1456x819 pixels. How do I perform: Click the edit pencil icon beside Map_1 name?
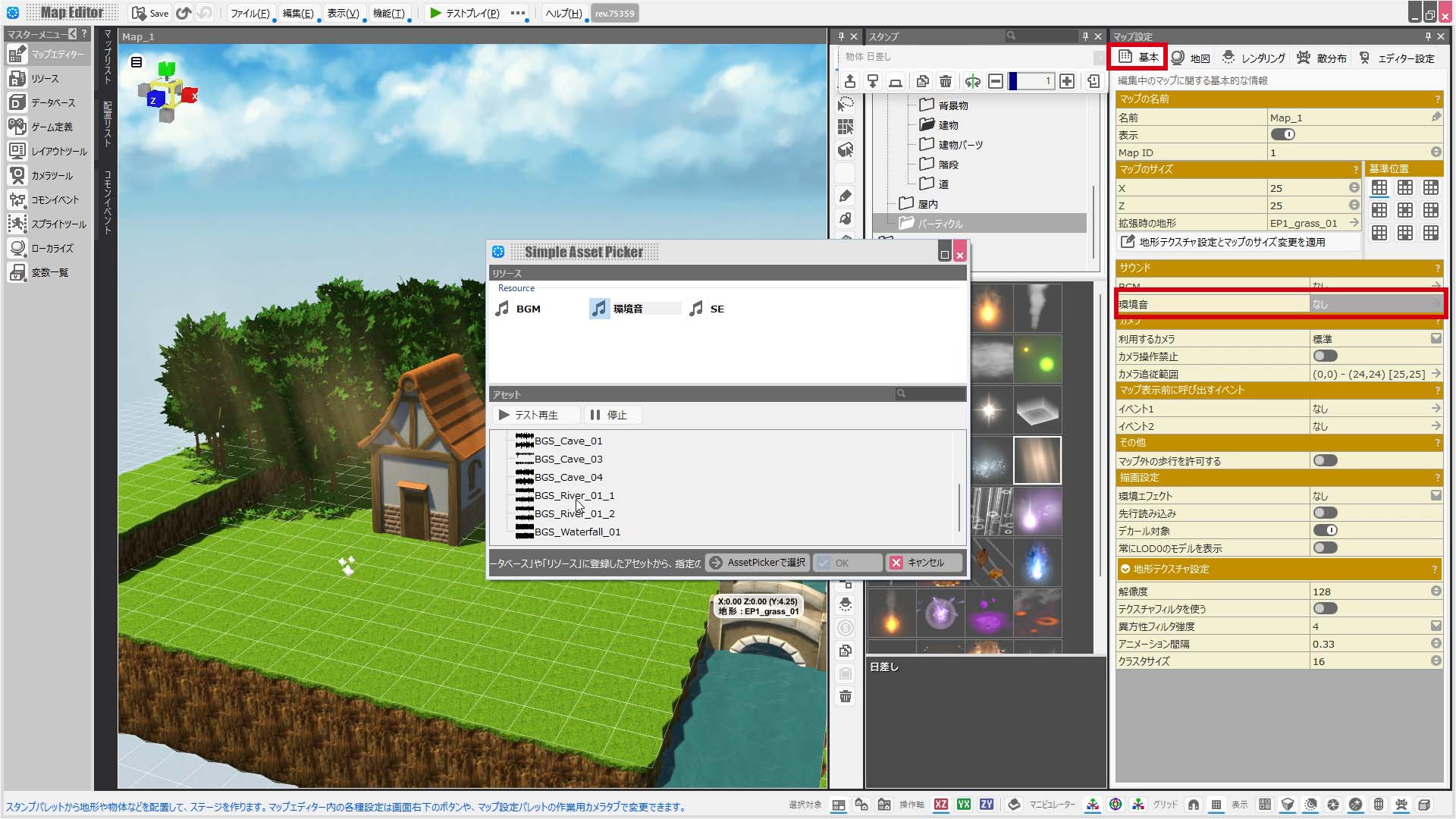(1436, 118)
